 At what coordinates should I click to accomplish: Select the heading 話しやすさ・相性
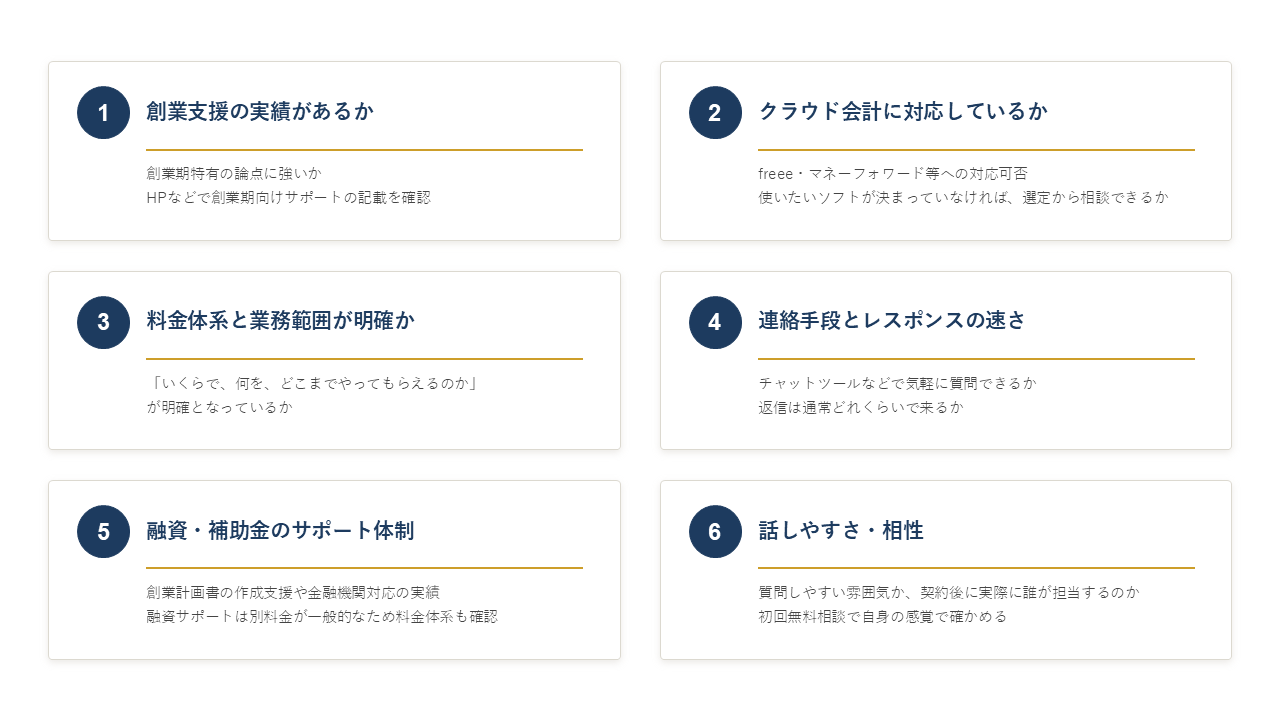click(x=841, y=530)
